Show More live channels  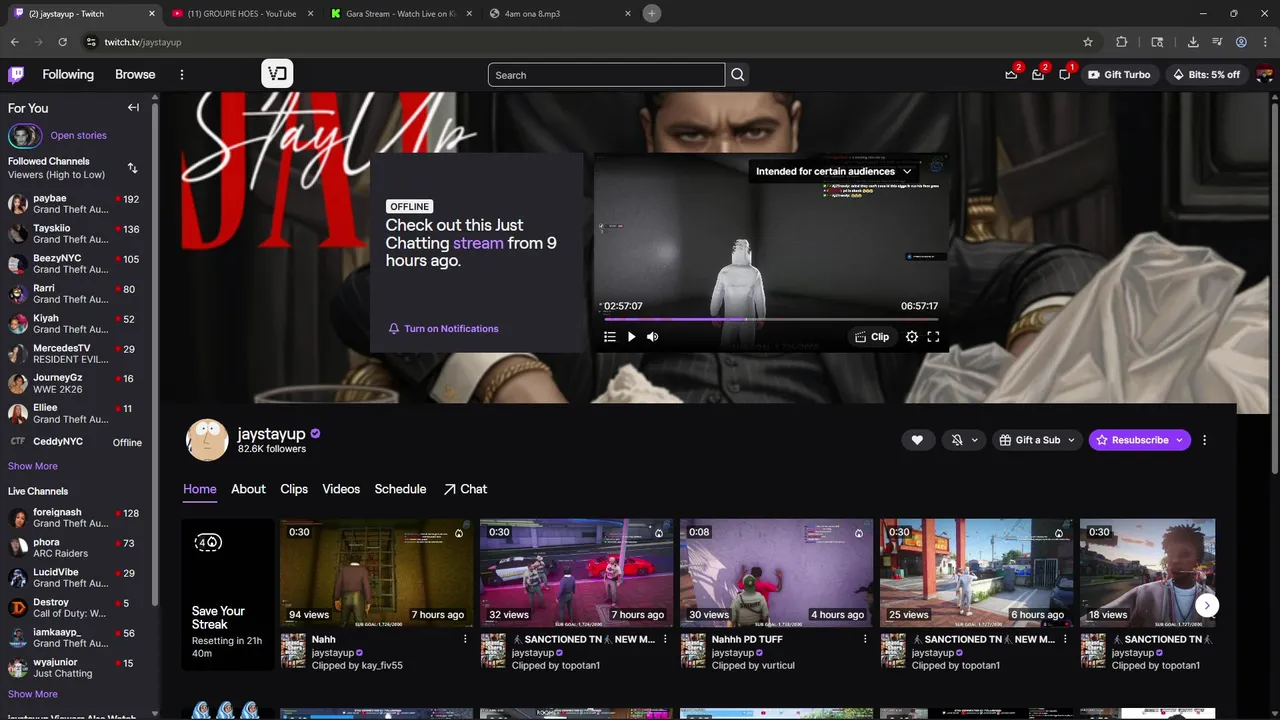tap(33, 694)
